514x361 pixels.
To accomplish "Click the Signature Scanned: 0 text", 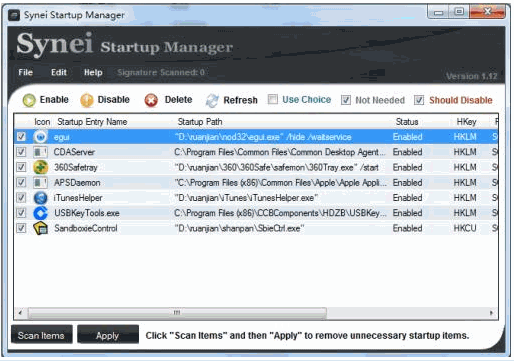I will (161, 72).
